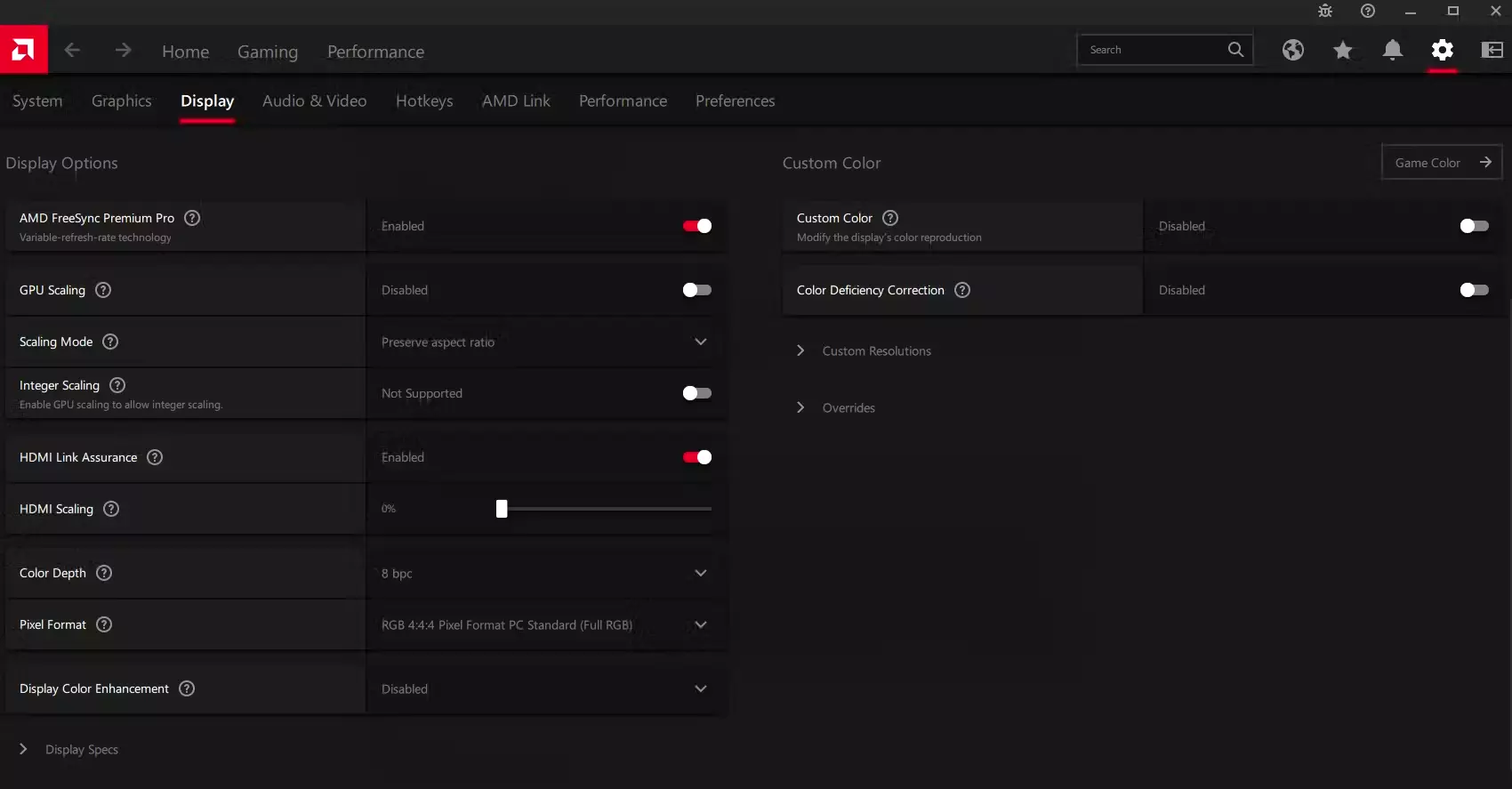
Task: Show help for HDMI Scaling
Action: (x=111, y=509)
